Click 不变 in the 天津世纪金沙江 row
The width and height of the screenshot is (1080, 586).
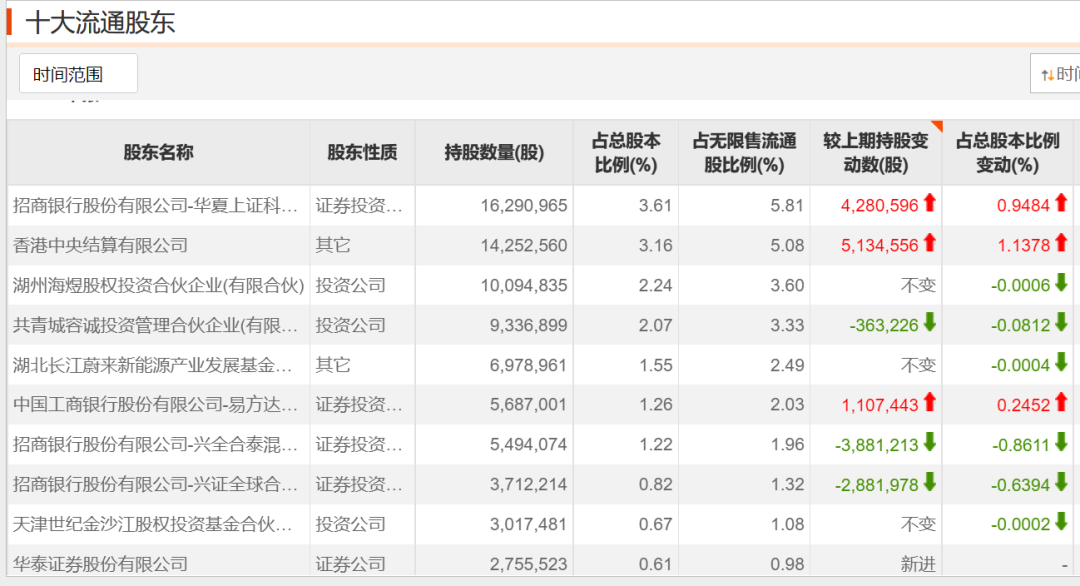pos(918,524)
